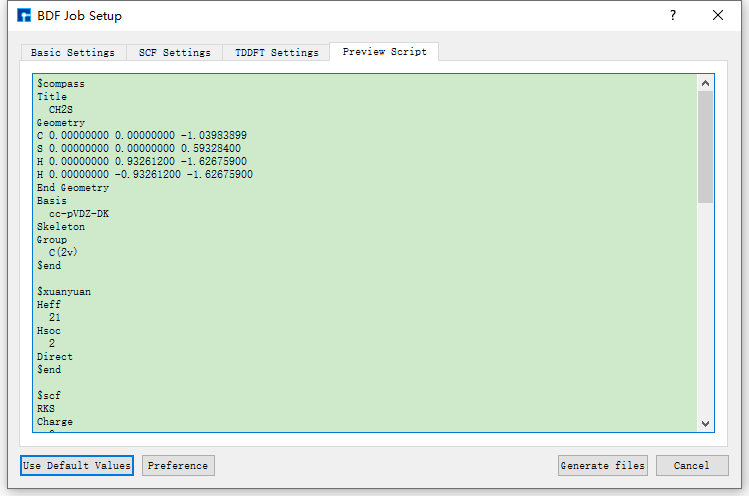The image size is (749, 496).
Task: Place cursor on the $xuanyuan line
Action: click(64, 292)
